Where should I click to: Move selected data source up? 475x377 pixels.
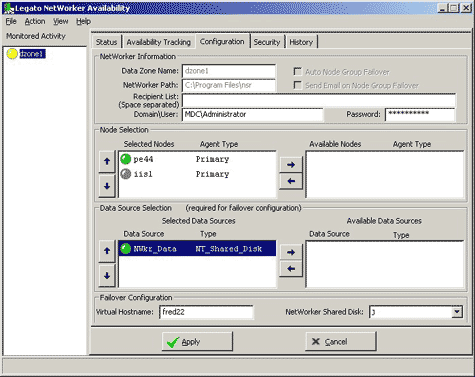[x=107, y=251]
